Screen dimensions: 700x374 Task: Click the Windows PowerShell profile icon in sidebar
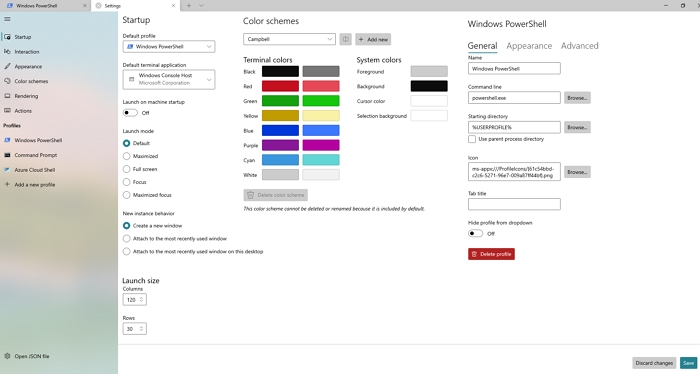pos(7,140)
